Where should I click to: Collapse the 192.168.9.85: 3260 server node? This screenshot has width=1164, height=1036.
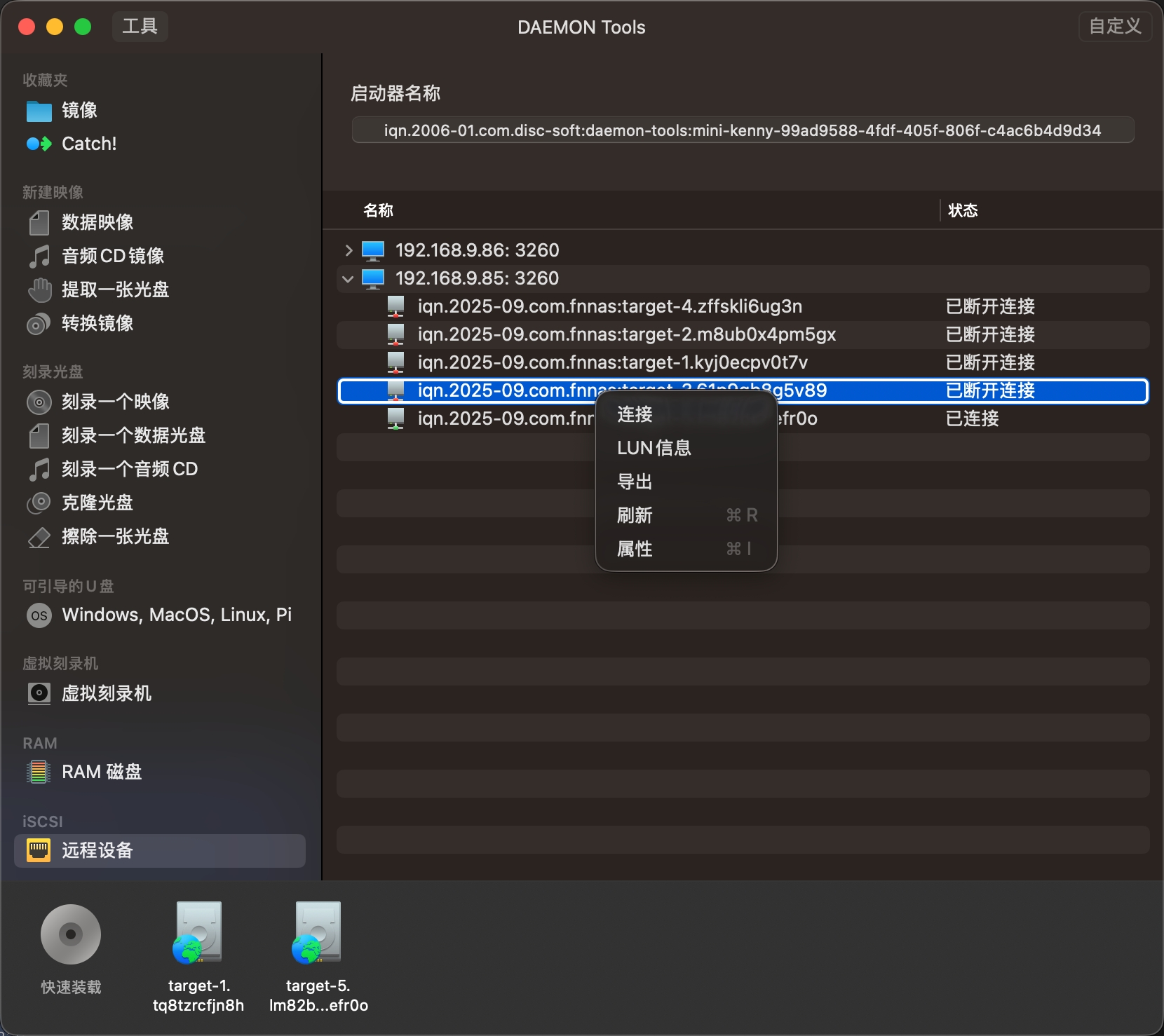348,278
